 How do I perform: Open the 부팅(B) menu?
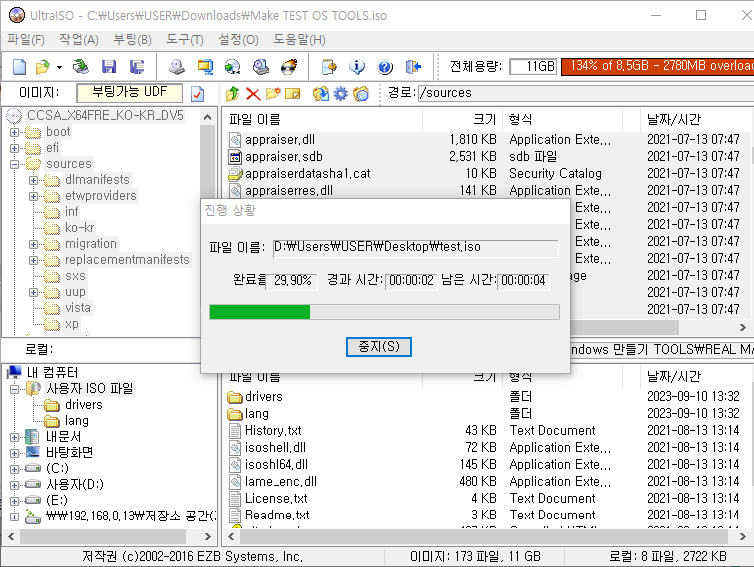pos(132,39)
